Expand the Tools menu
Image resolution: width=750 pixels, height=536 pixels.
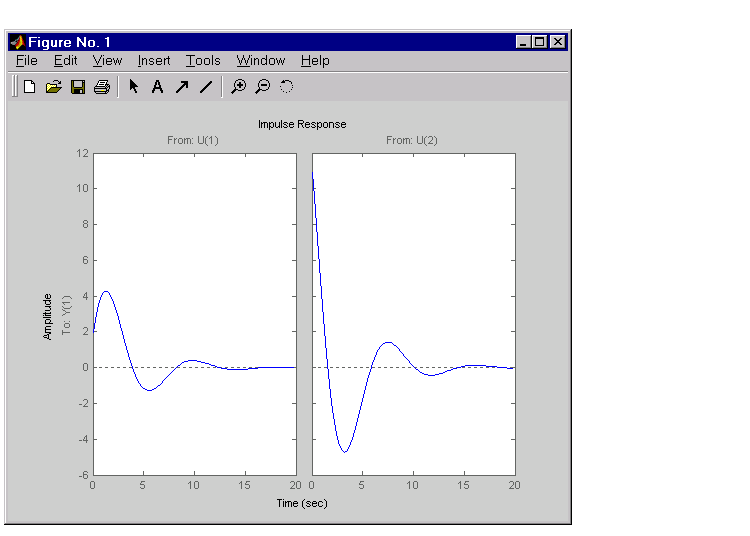[x=203, y=61]
